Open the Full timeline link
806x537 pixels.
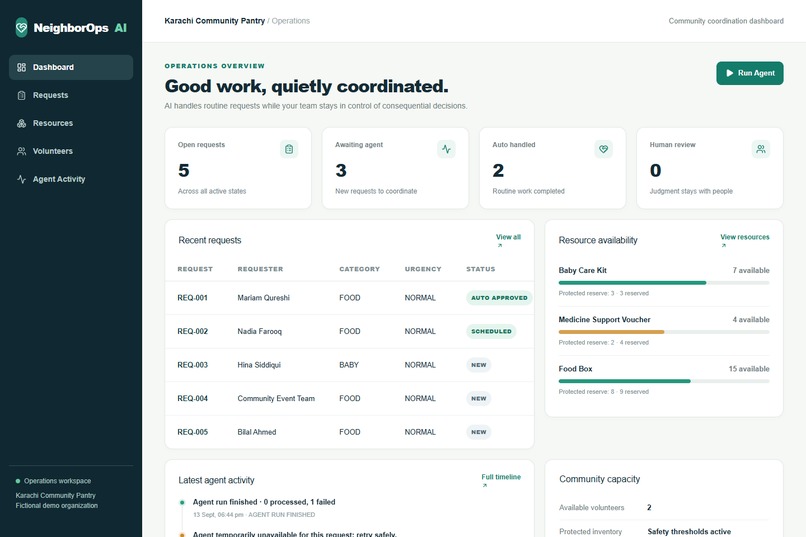click(501, 477)
